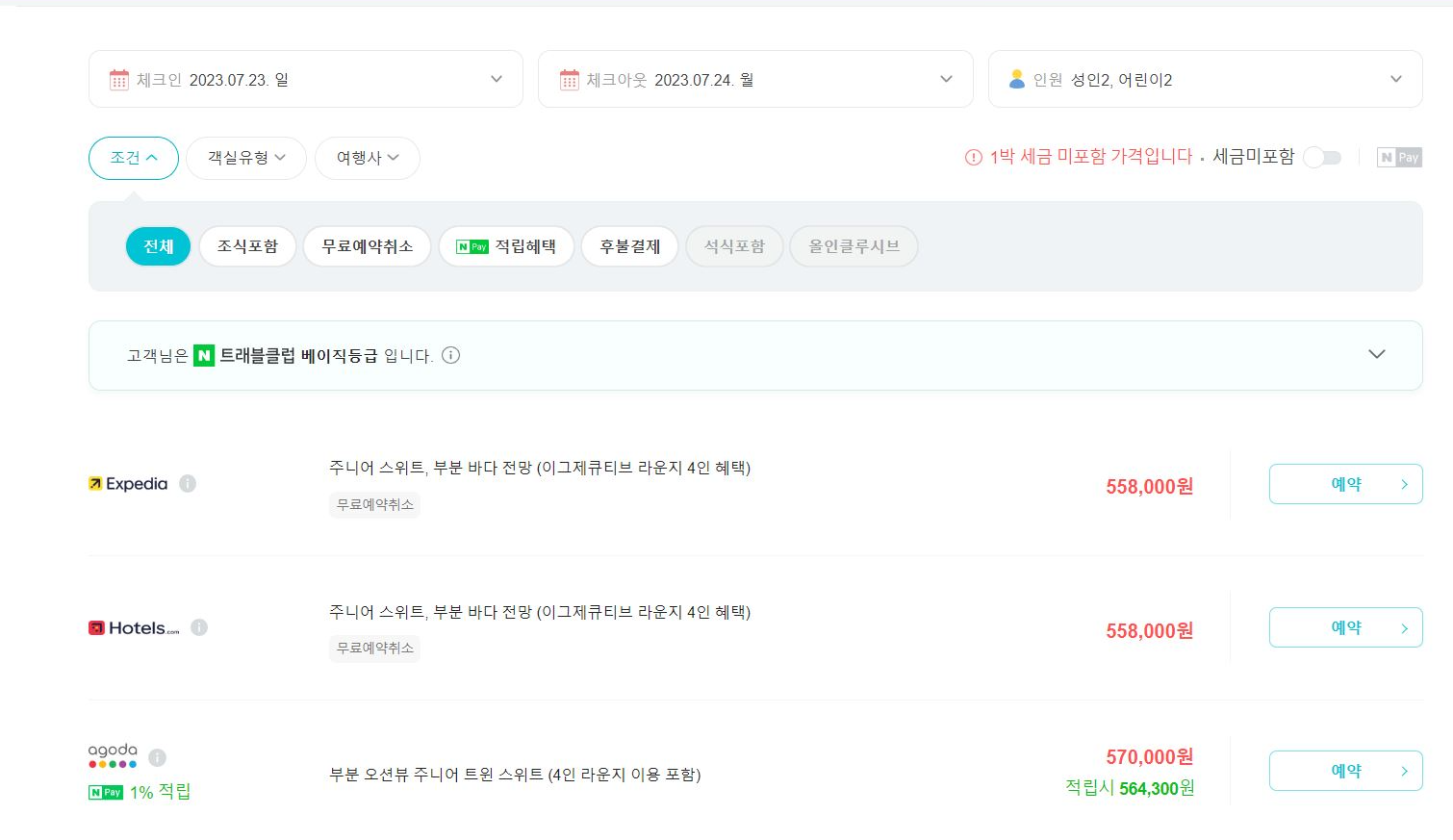1453x840 pixels.
Task: Click Hotels.com room name 주니어 스위트
Action: [540, 612]
